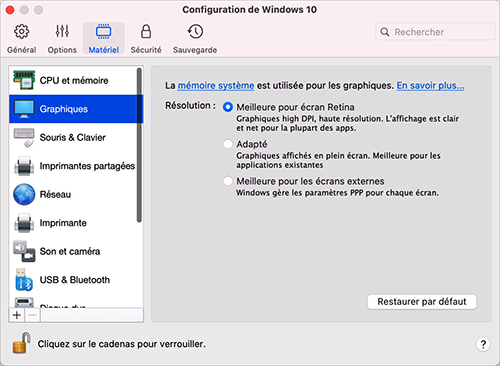Viewport: 500px width, 366px height.
Task: Open the En savoir plus link
Action: pyautogui.click(x=430, y=86)
